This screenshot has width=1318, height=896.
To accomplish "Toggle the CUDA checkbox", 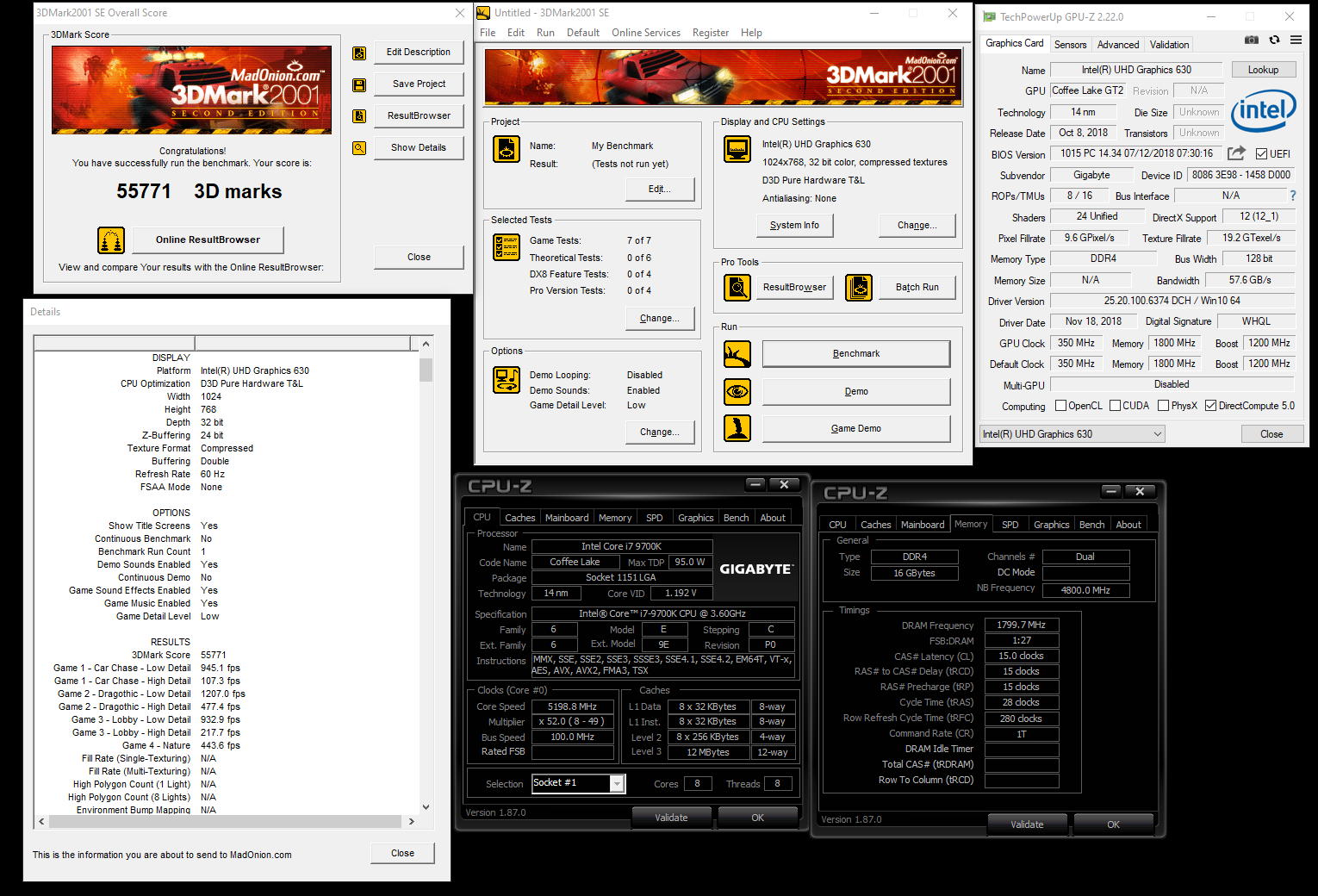I will tap(1115, 406).
